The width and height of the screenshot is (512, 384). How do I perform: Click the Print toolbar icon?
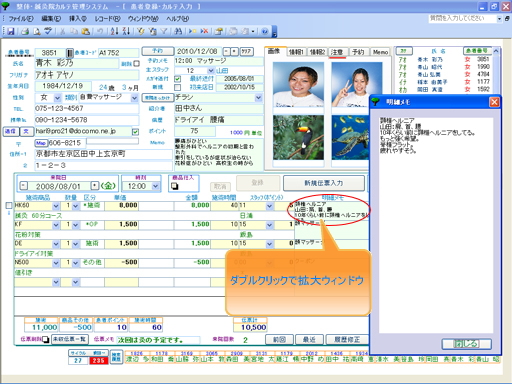pyautogui.click(x=25, y=31)
